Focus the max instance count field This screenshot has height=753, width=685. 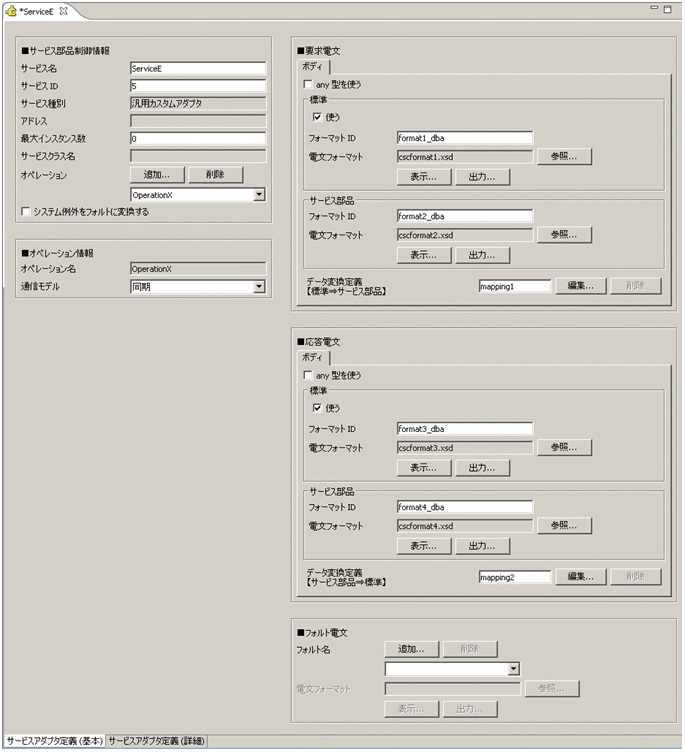tap(198, 138)
